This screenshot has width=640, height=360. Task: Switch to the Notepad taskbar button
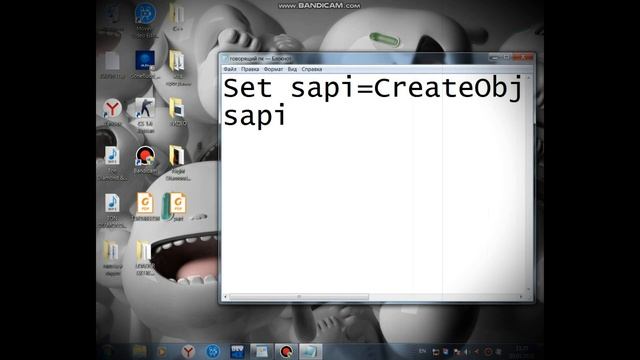tap(311, 351)
